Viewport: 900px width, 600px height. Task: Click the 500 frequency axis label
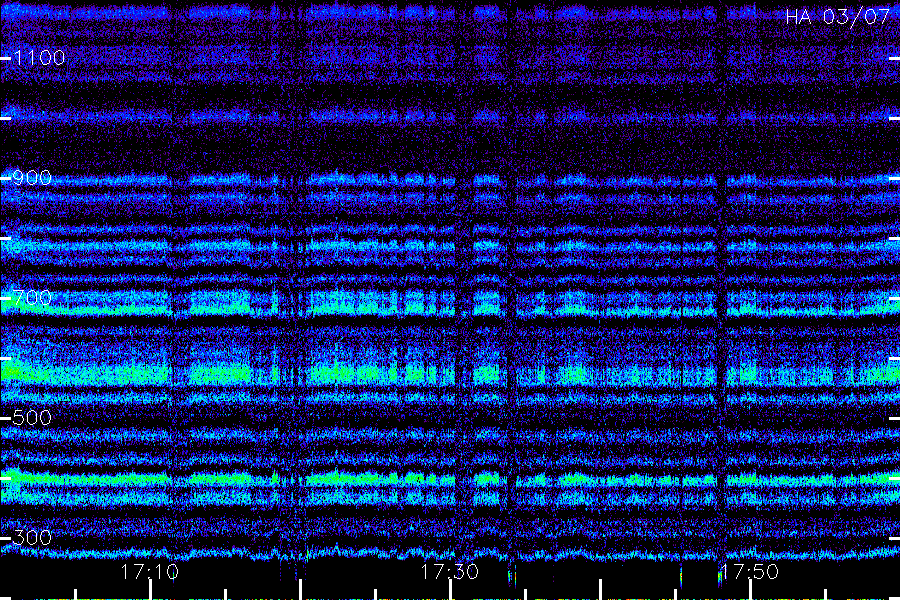coord(32,417)
